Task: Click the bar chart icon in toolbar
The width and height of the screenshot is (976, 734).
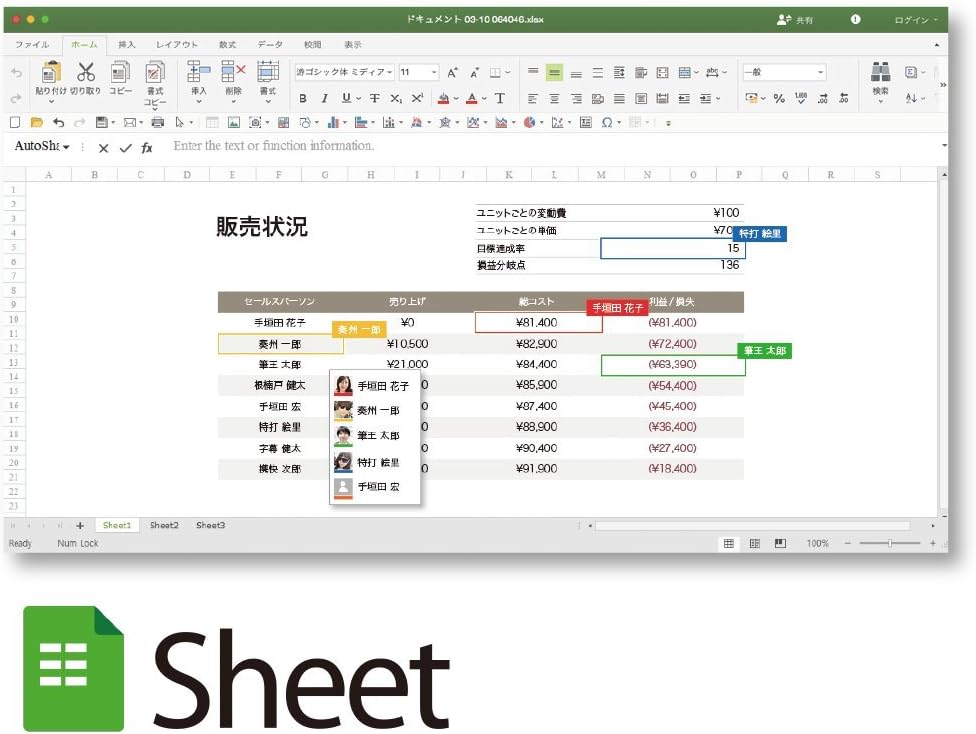Action: coord(333,123)
